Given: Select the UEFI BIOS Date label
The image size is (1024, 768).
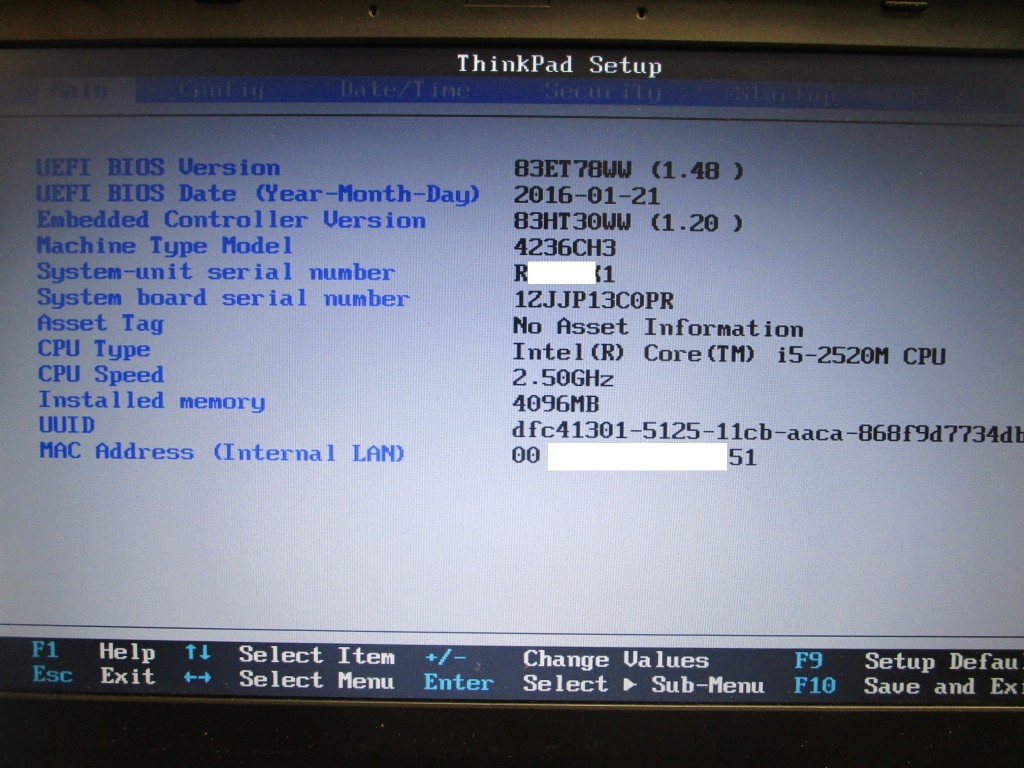Looking at the screenshot, I should pyautogui.click(x=259, y=193).
